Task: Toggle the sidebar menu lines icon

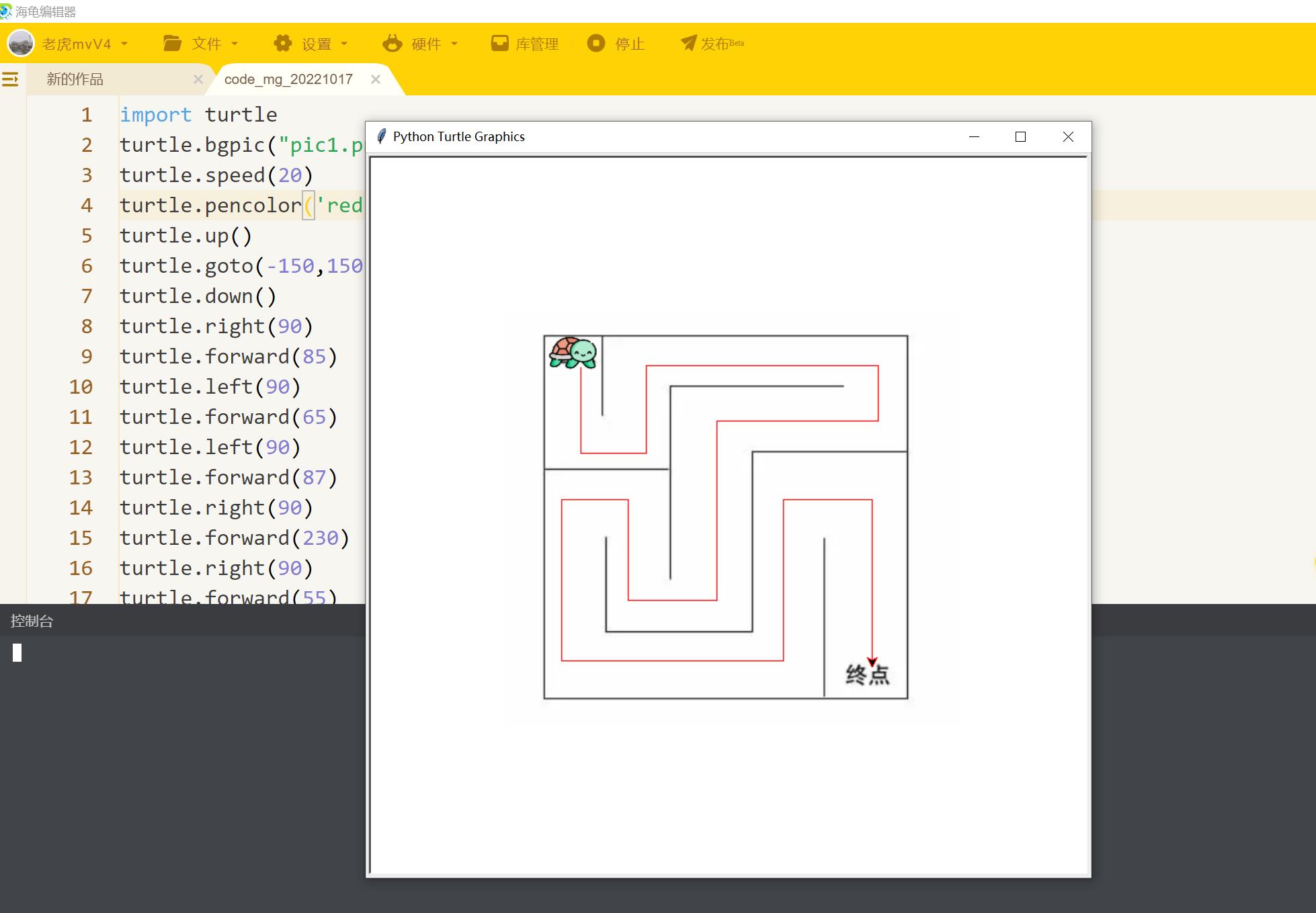Action: [10, 80]
